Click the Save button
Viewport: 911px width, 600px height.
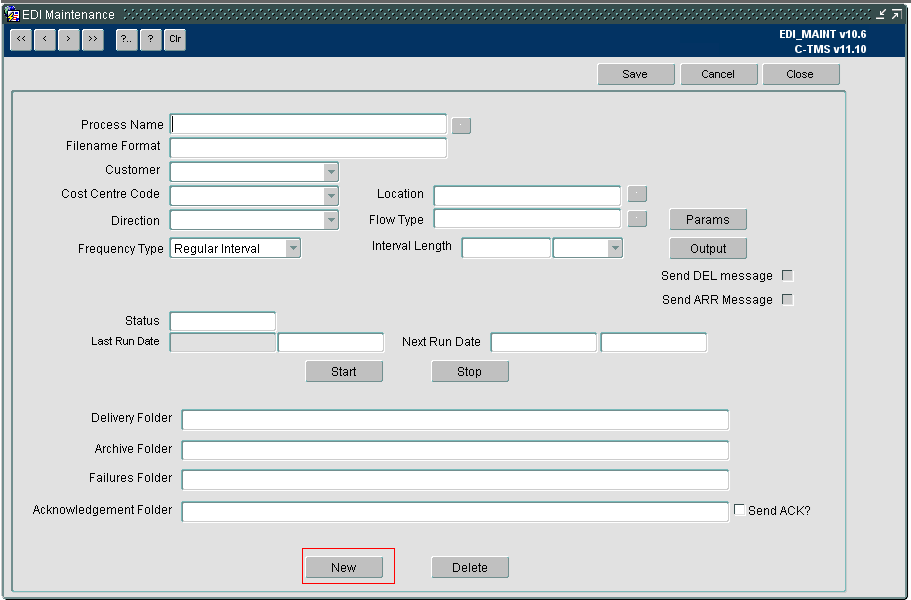tap(636, 74)
